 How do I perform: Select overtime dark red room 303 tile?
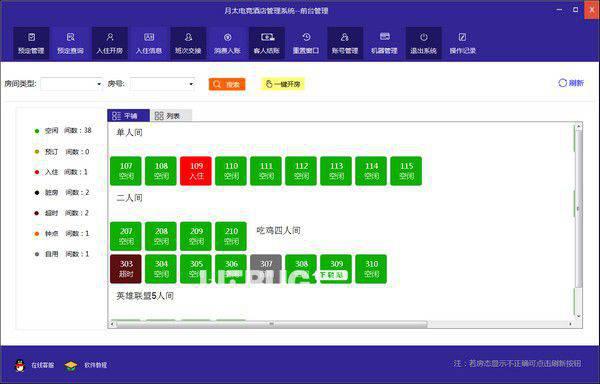coord(126,269)
